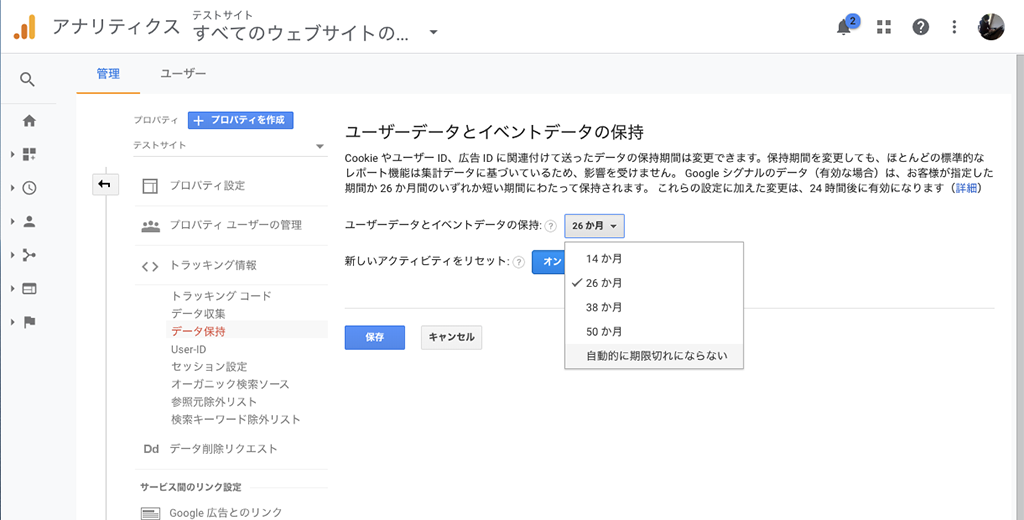Click the 詳細 link

[x=965, y=188]
